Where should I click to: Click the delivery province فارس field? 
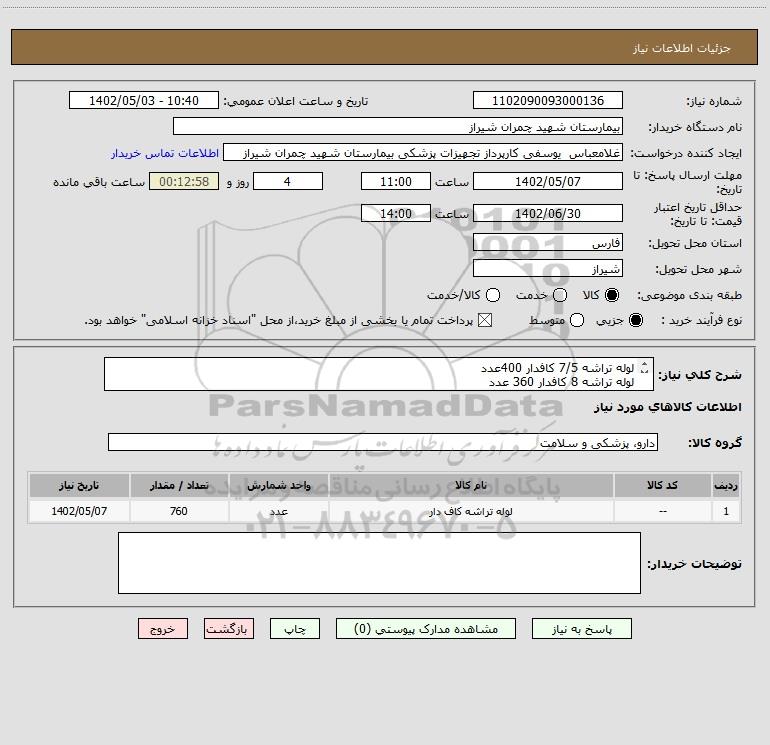click(548, 243)
